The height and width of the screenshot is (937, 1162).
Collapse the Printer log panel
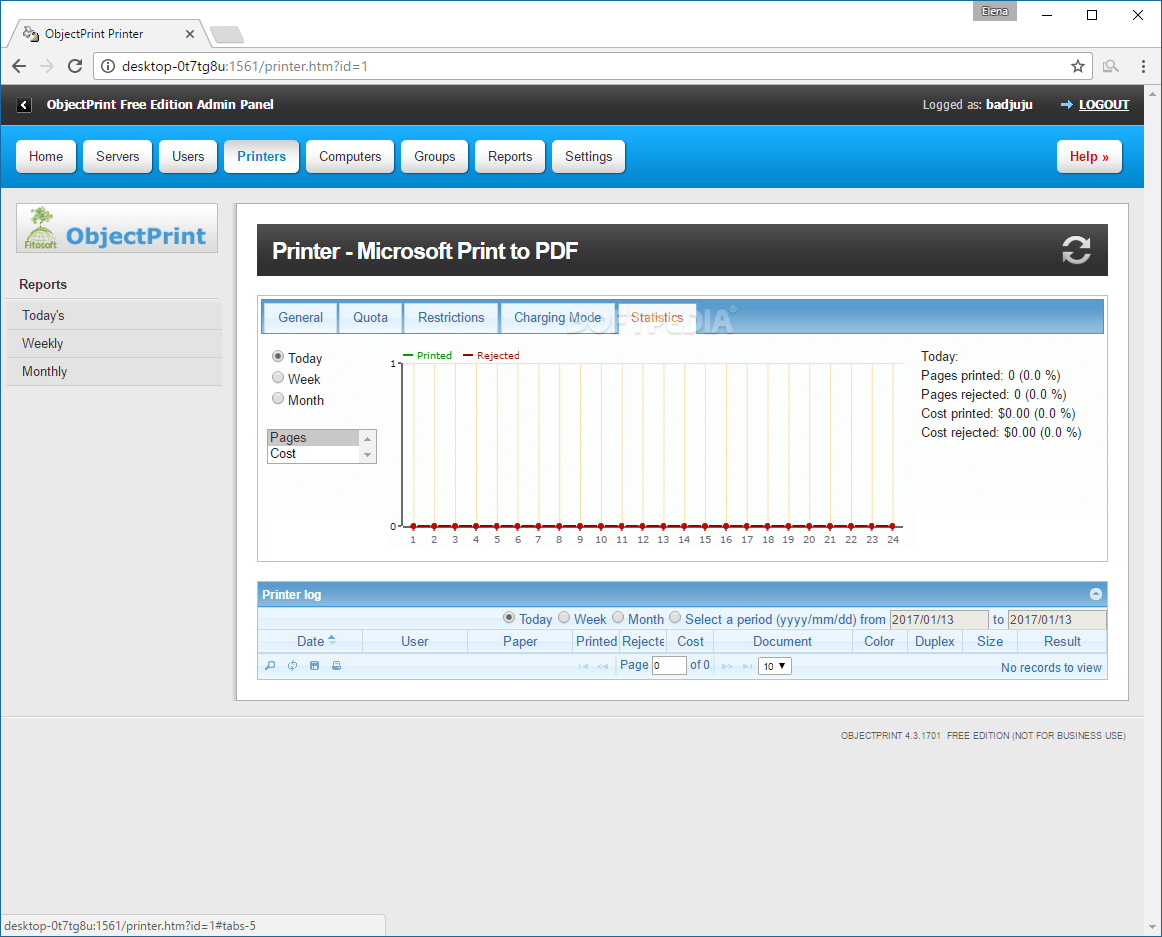tap(1096, 594)
